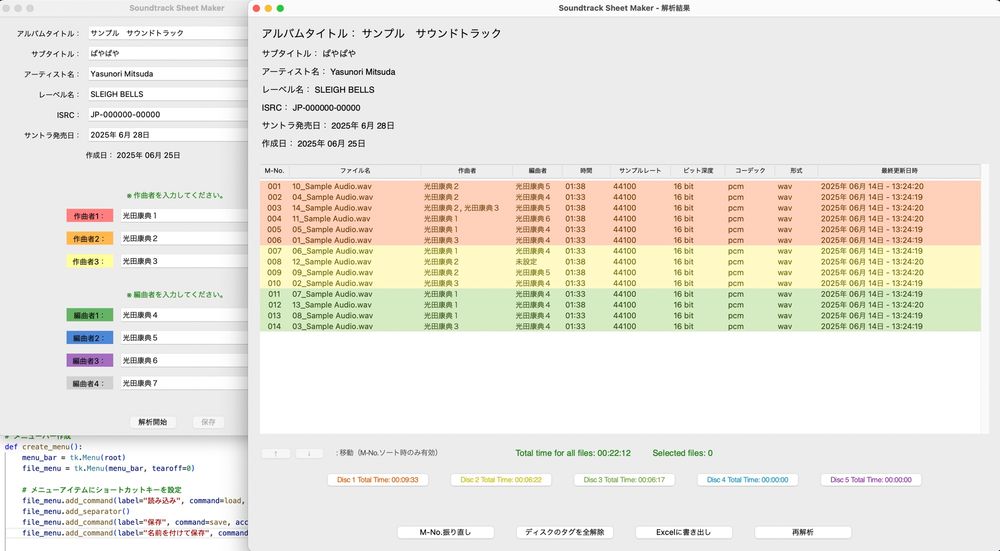Sort by コーデック column header

[x=750, y=171]
